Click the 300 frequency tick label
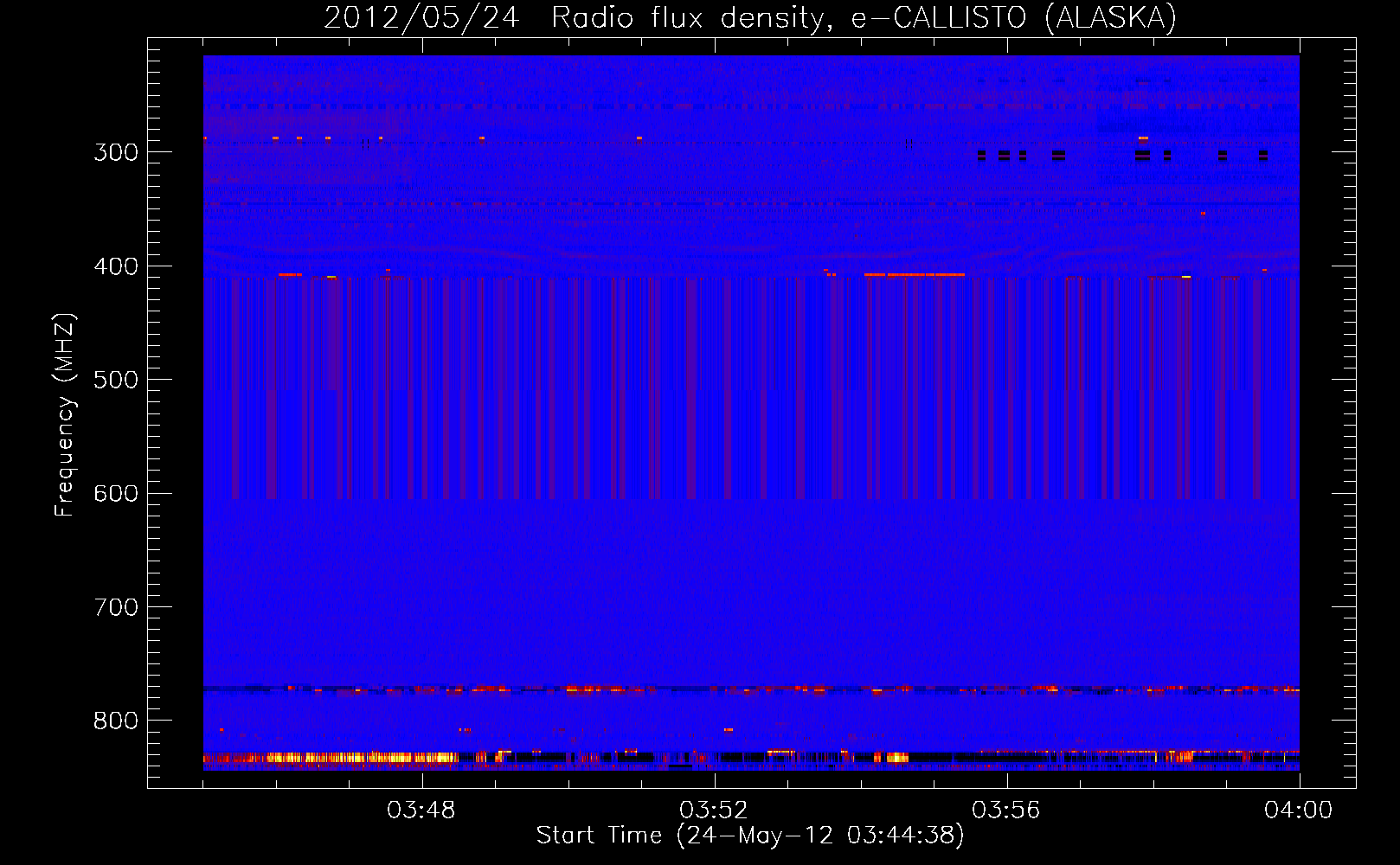This screenshot has width=1400, height=865. coord(116,152)
